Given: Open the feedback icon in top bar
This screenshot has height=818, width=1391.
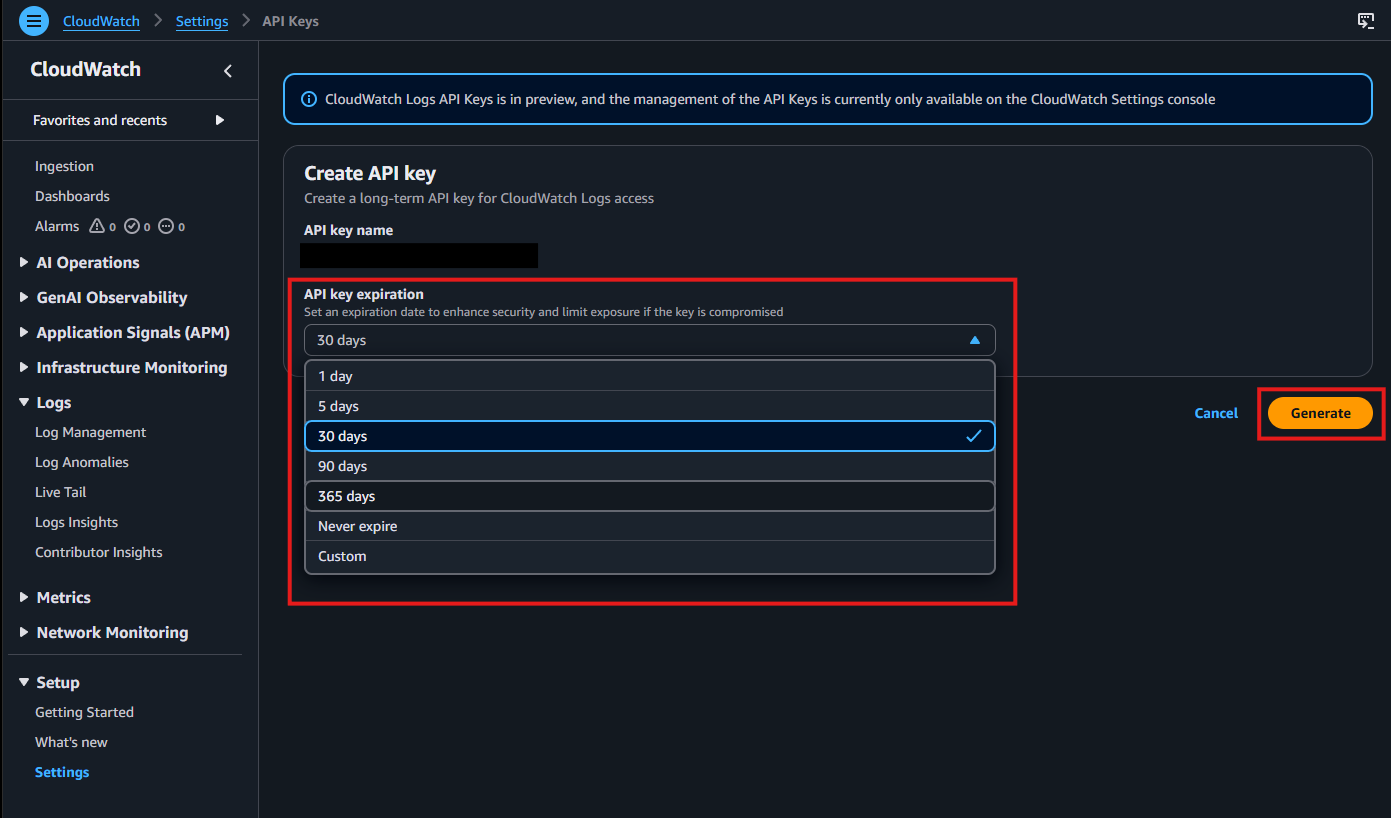Looking at the screenshot, I should coord(1365,20).
